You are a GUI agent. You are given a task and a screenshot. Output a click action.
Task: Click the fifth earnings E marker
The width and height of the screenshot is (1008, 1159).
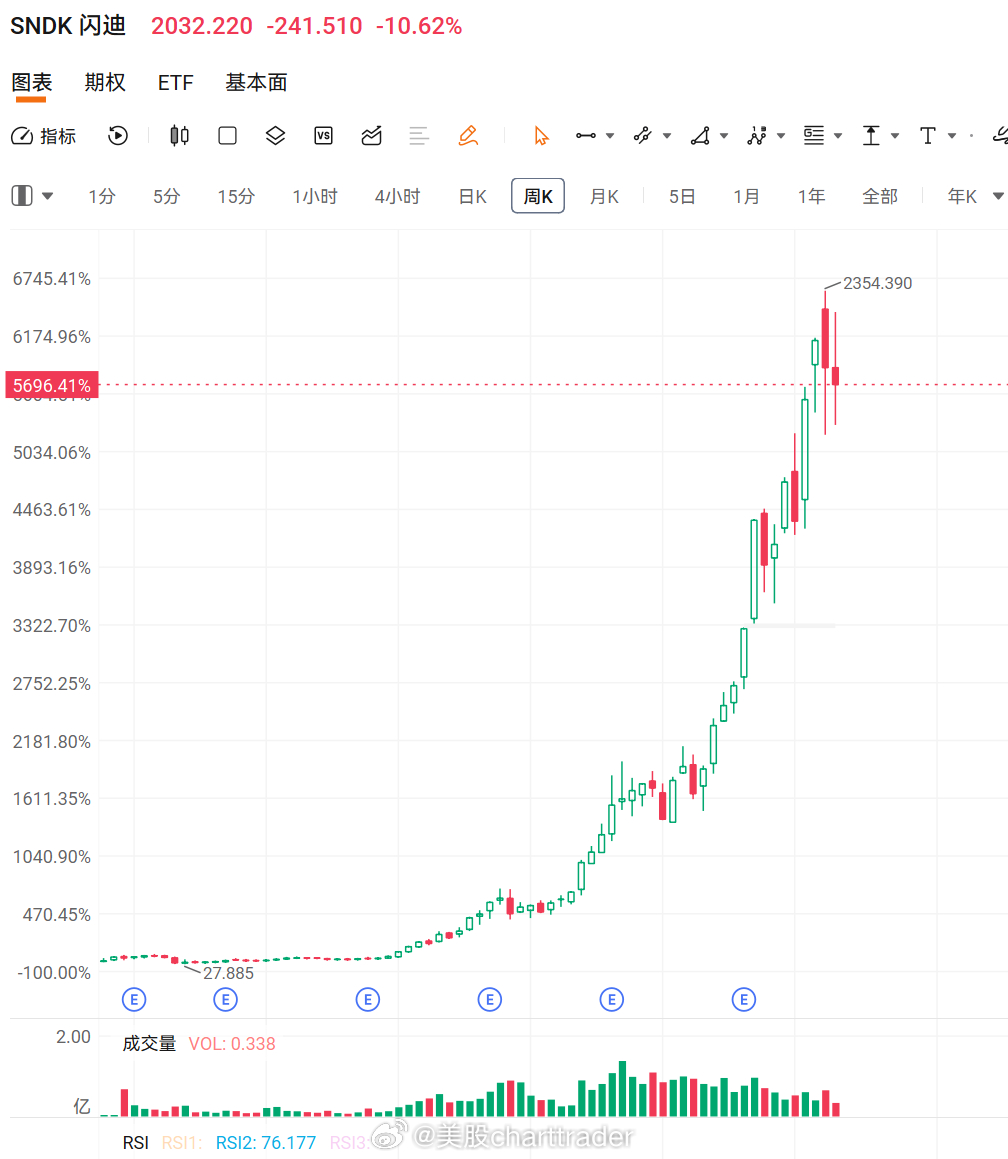click(x=611, y=1000)
